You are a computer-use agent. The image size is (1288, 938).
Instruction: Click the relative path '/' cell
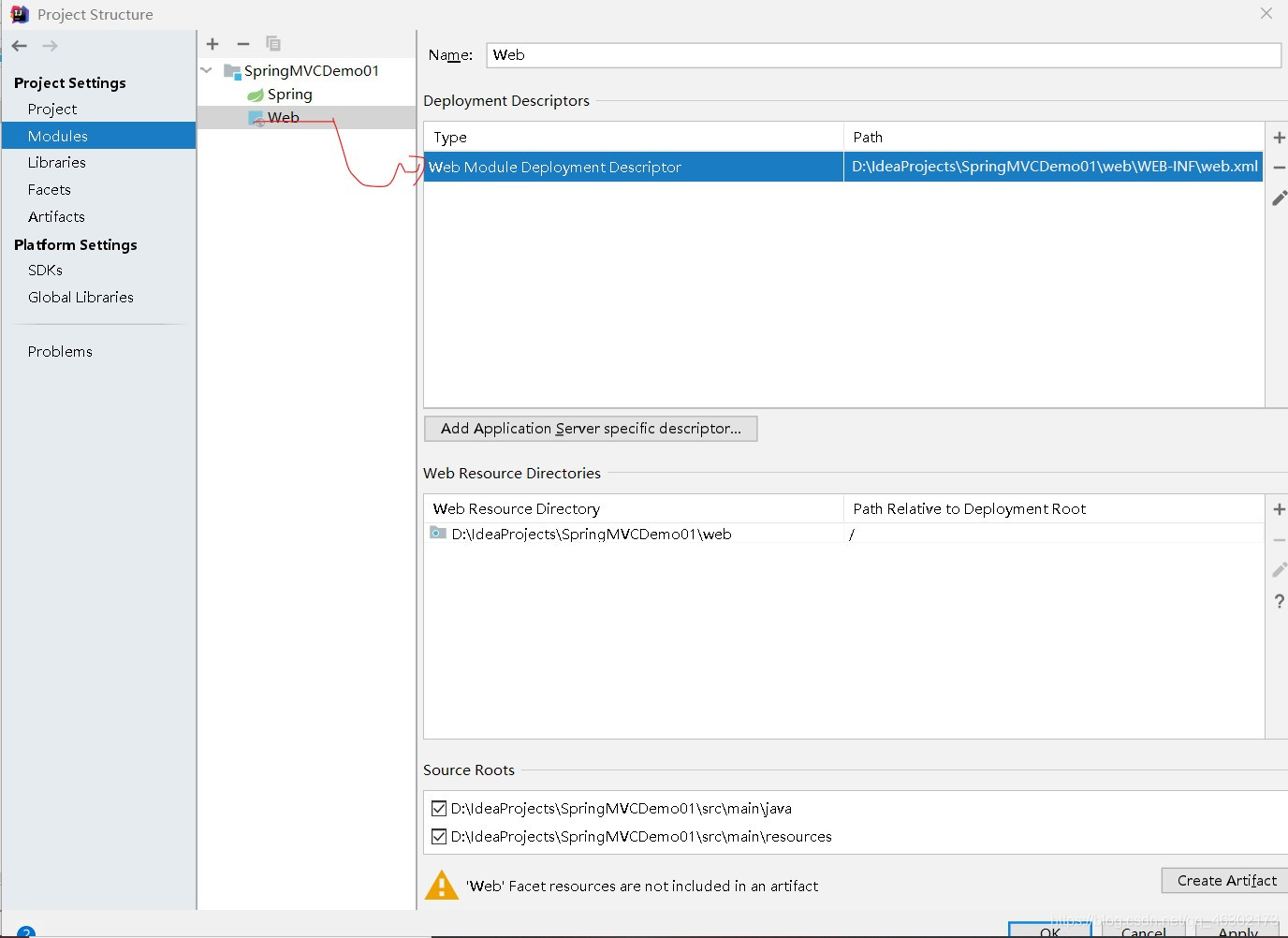coord(1054,535)
